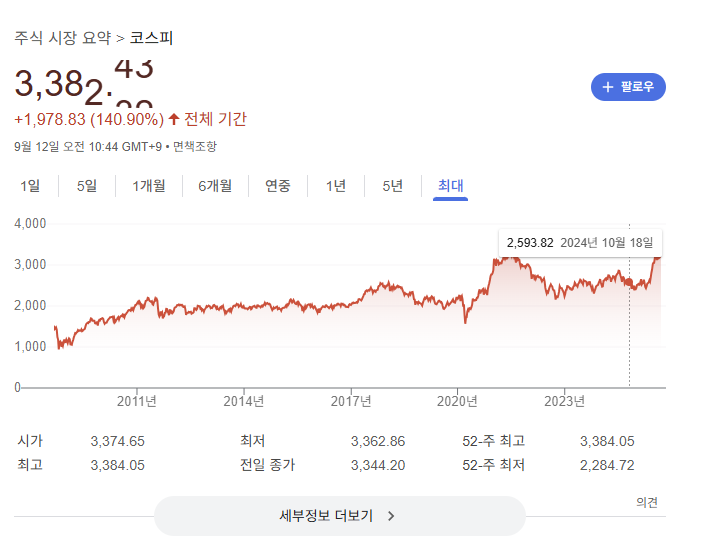
Task: Open the 의견 feedback link
Action: click(x=647, y=502)
